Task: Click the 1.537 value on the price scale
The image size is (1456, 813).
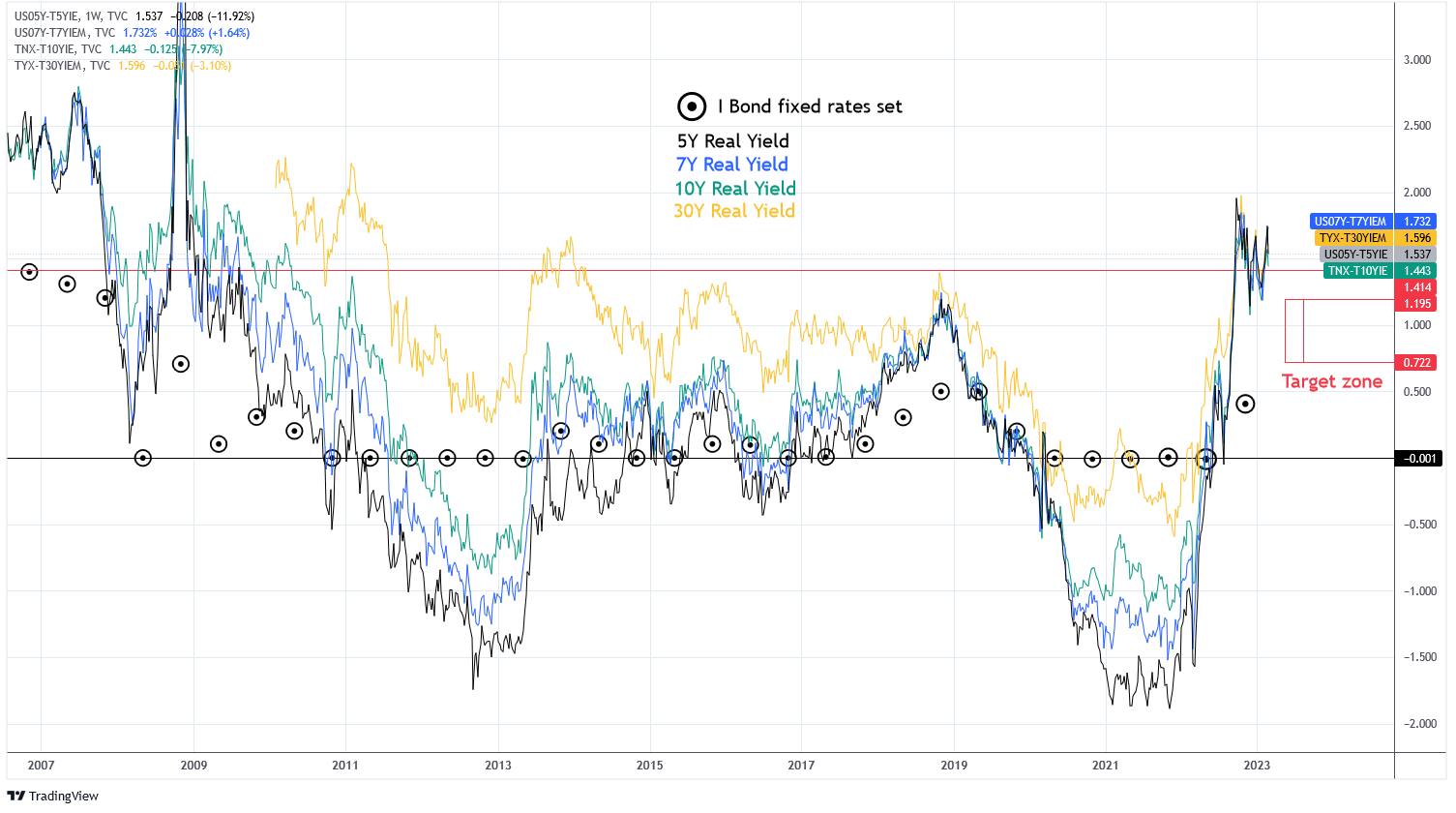Action: 1417,255
